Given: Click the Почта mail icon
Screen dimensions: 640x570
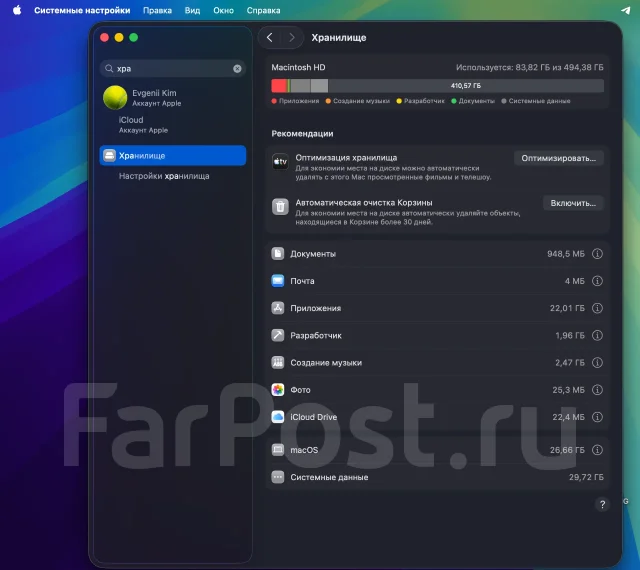Looking at the screenshot, I should click(x=278, y=281).
